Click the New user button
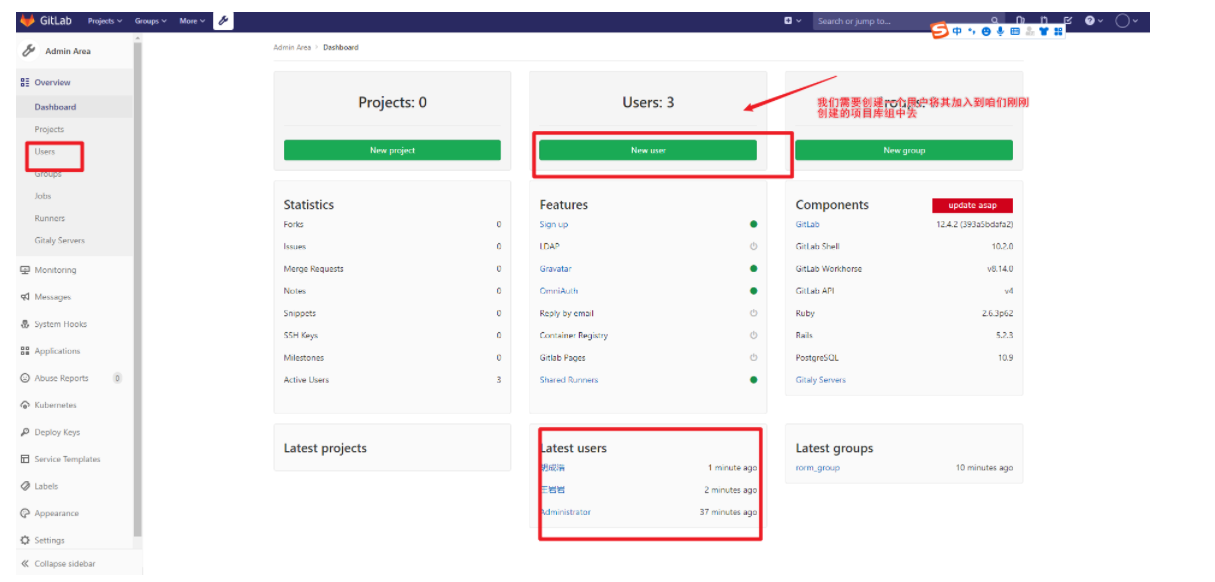Image resolution: width=1215 pixels, height=582 pixels. 648,150
